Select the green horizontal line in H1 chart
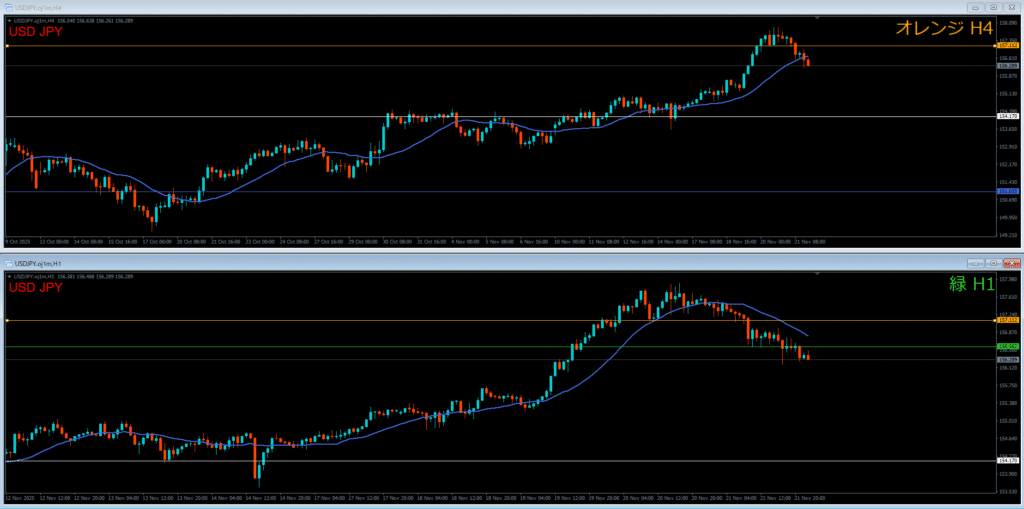The image size is (1024, 509). 400,347
